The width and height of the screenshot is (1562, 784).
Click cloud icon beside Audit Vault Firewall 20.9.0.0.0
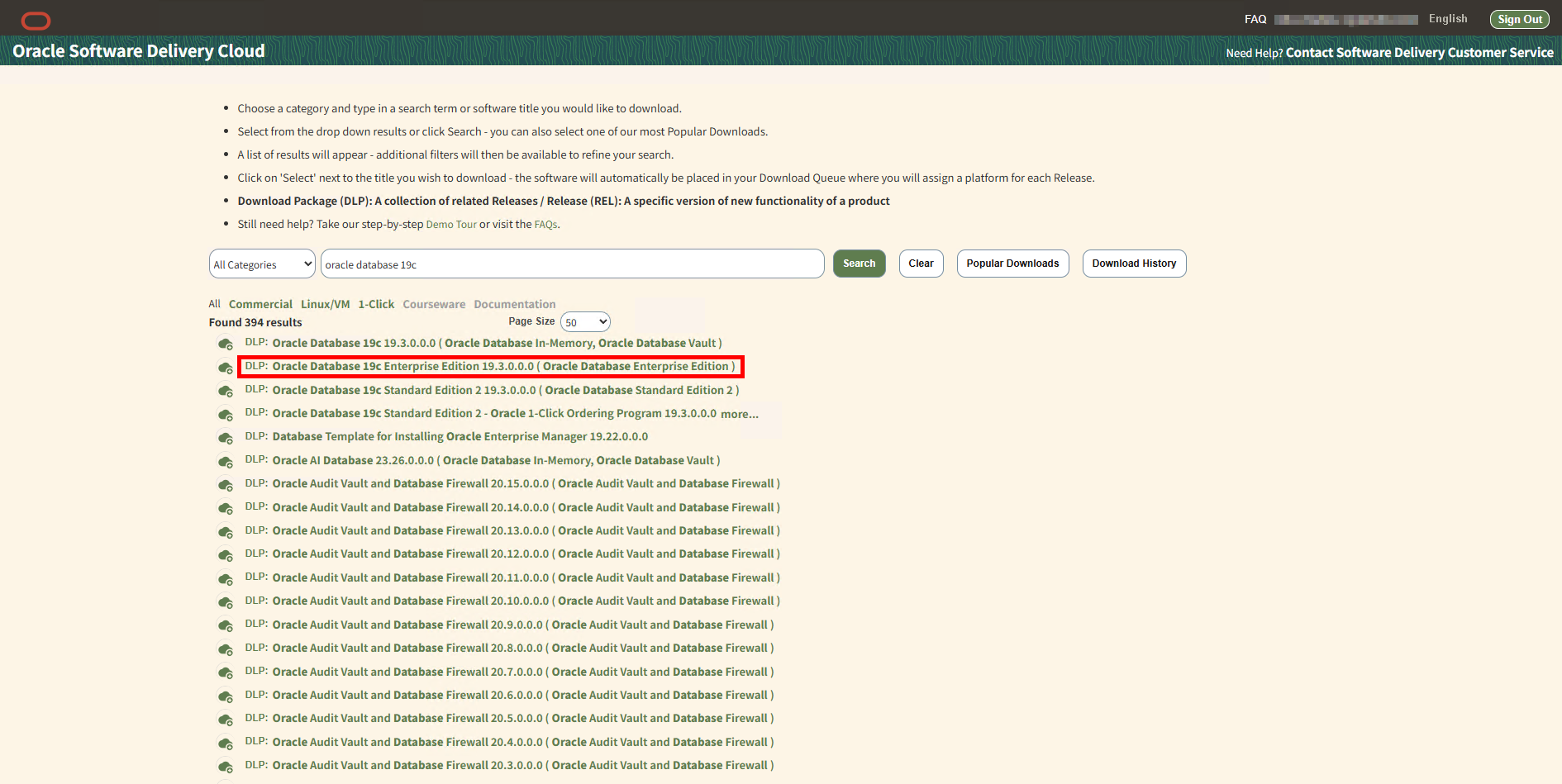point(225,625)
